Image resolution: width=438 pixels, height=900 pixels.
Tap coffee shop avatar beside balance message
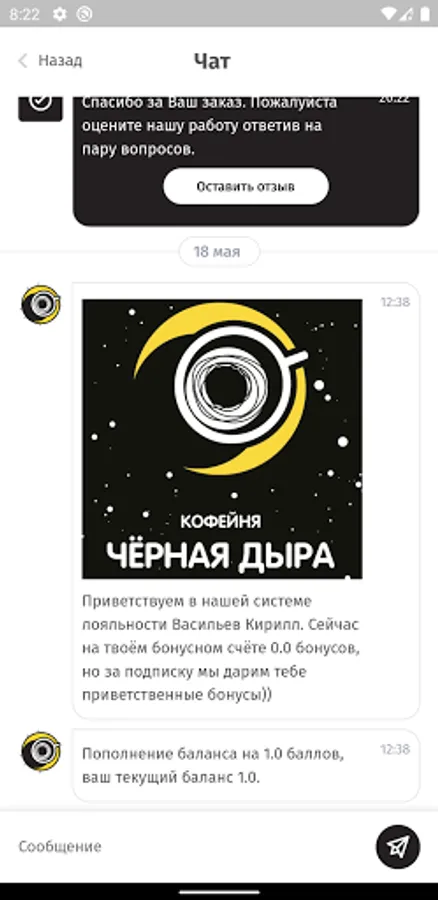(x=41, y=751)
